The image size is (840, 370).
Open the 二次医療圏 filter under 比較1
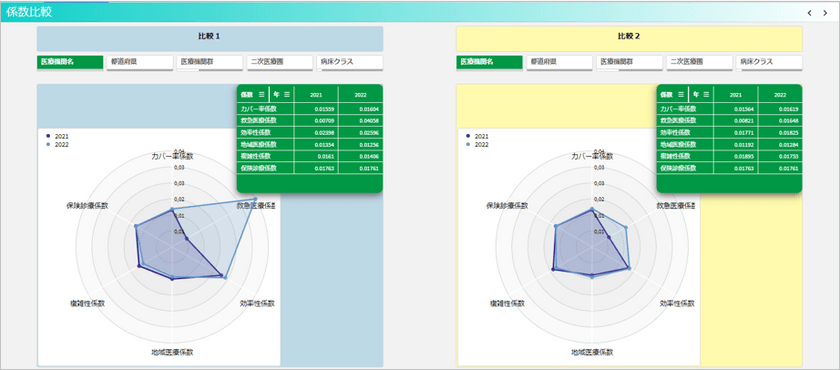280,62
